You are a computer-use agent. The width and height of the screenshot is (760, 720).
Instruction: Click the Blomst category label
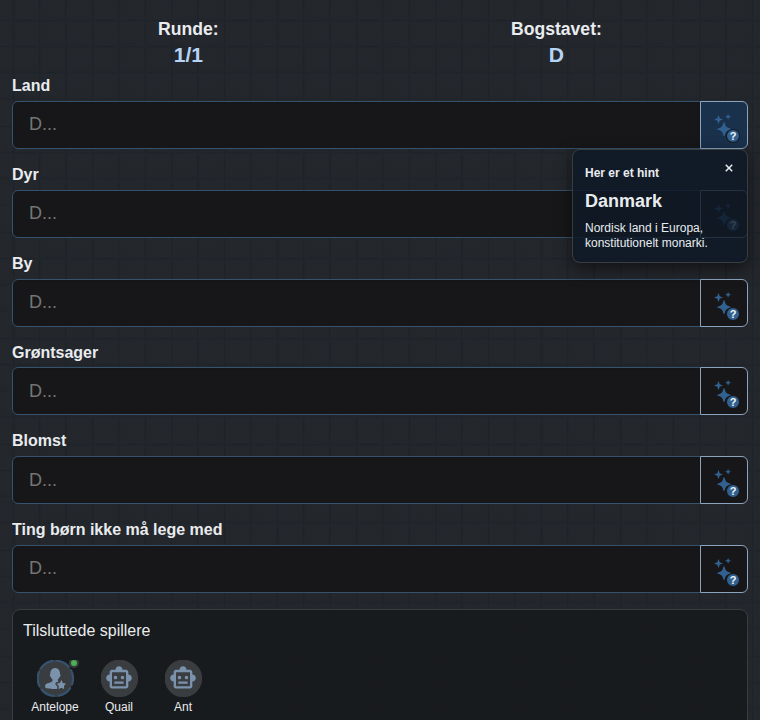(39, 441)
